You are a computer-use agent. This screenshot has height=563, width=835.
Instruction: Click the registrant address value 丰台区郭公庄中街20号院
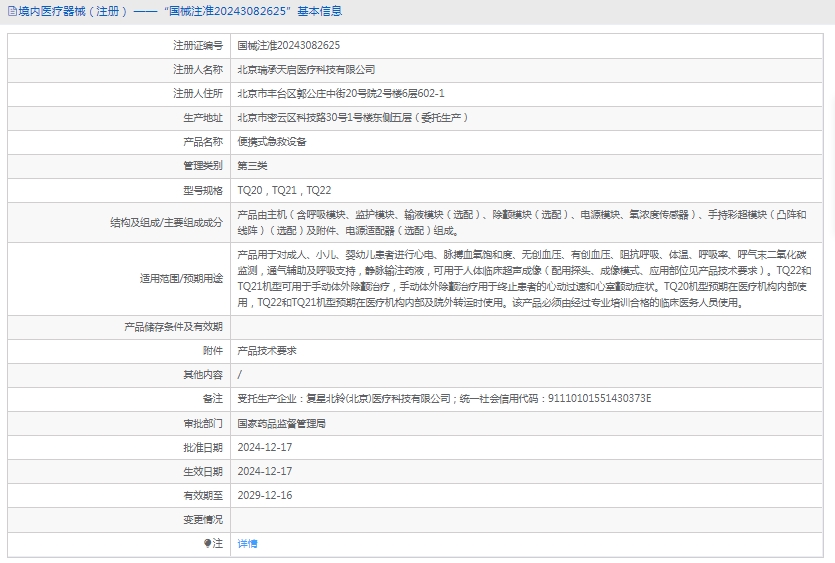click(x=340, y=94)
